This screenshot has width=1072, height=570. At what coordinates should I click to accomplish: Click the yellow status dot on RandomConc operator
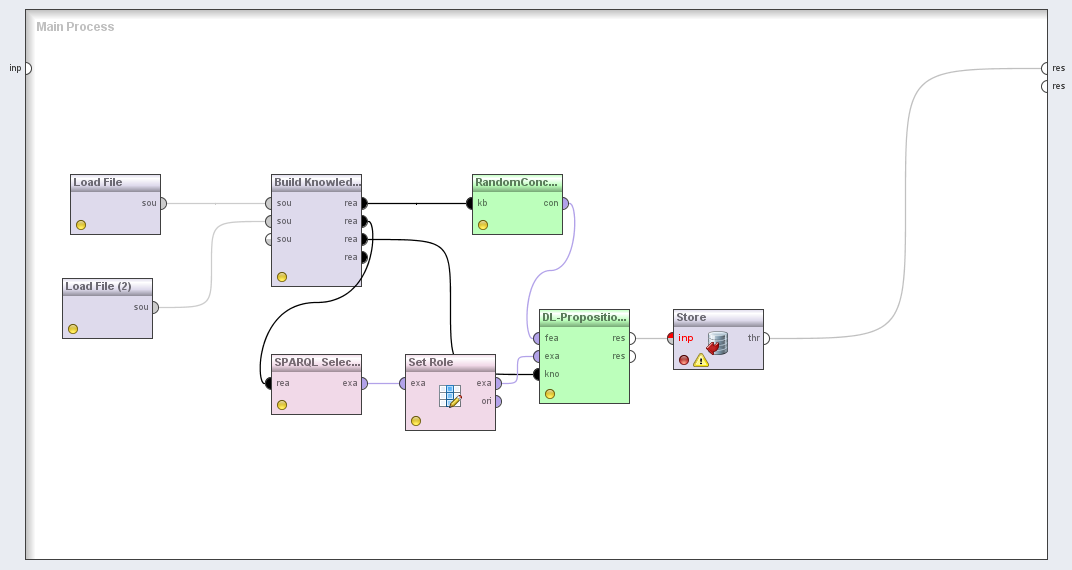click(483, 225)
